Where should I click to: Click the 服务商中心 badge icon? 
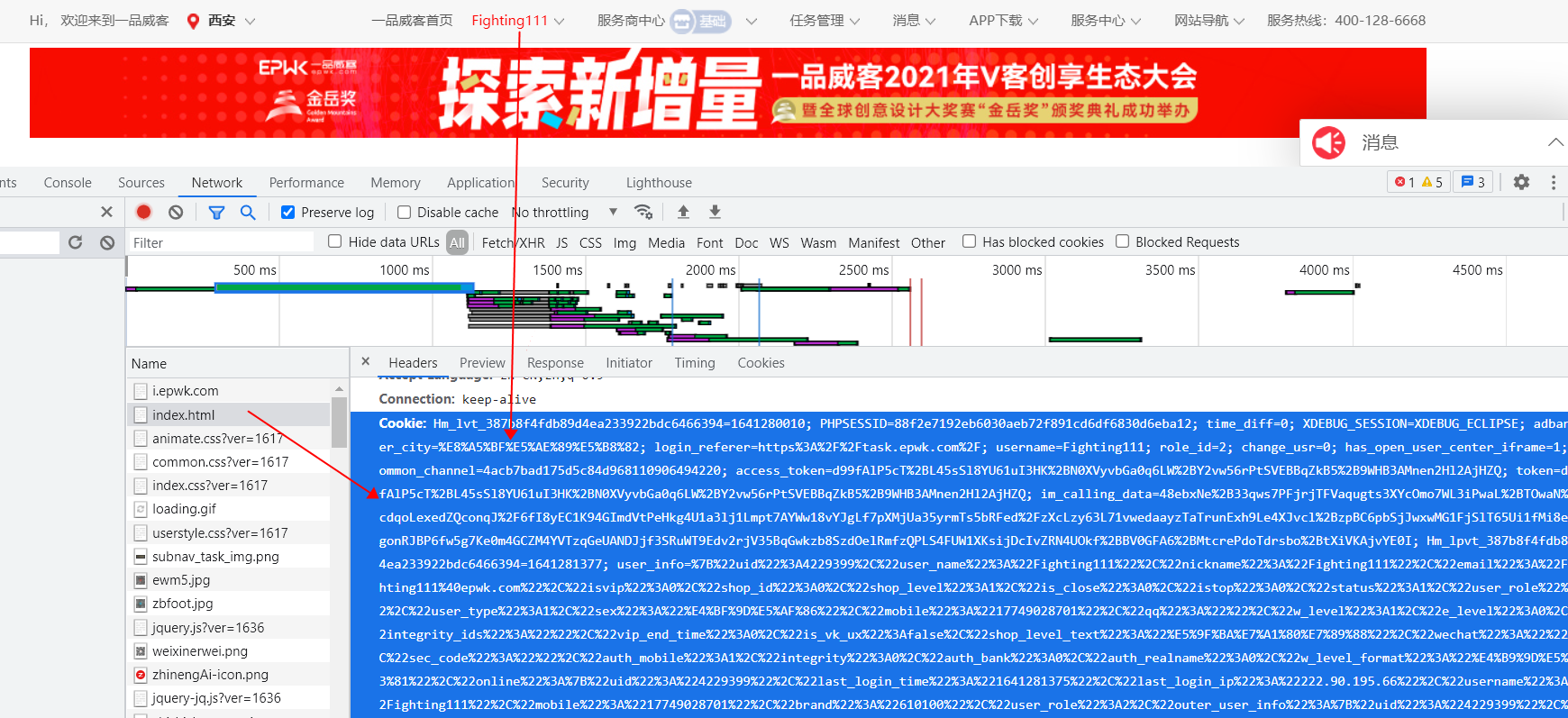(701, 21)
